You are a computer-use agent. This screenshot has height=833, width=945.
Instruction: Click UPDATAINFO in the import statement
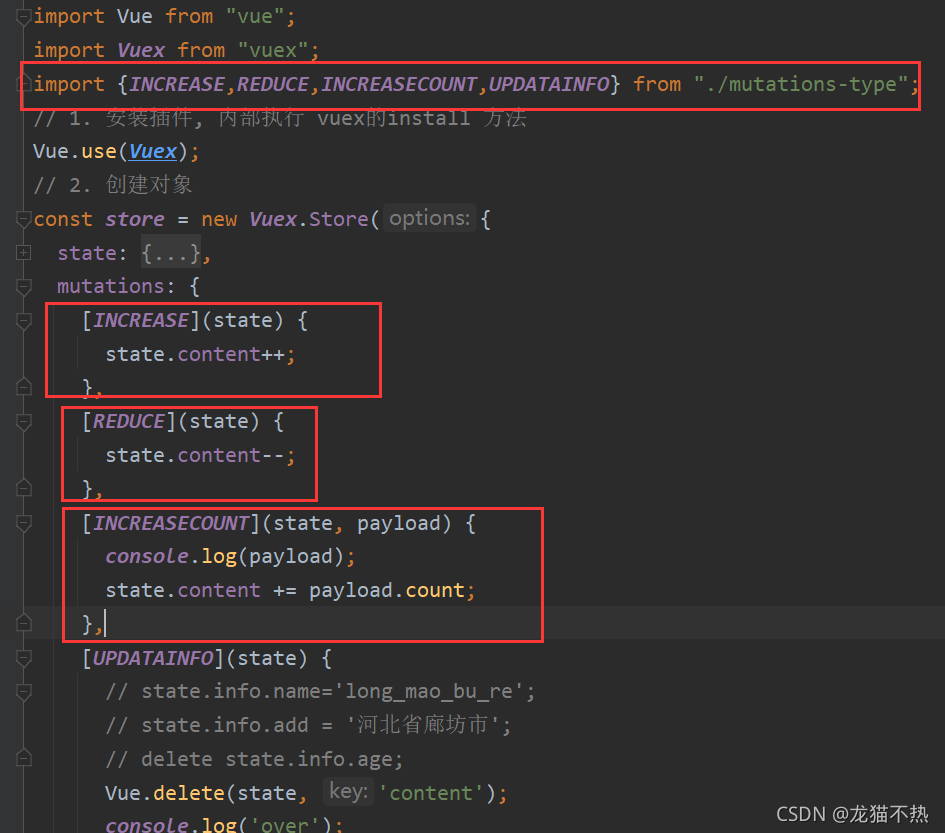pos(549,84)
